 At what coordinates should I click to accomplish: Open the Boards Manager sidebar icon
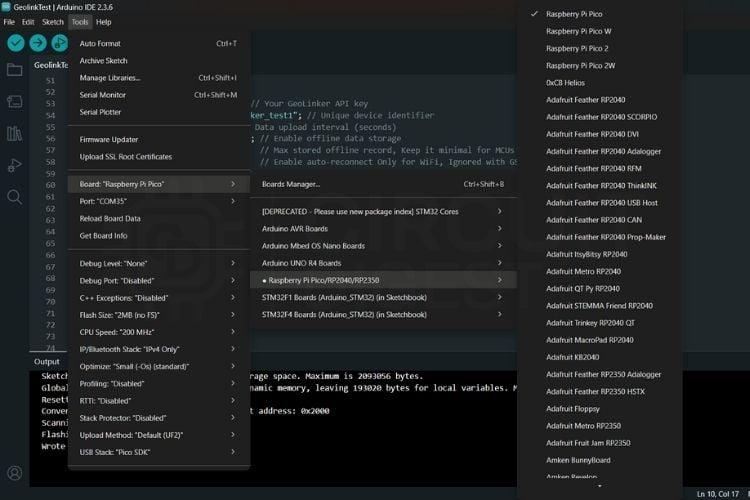click(14, 101)
